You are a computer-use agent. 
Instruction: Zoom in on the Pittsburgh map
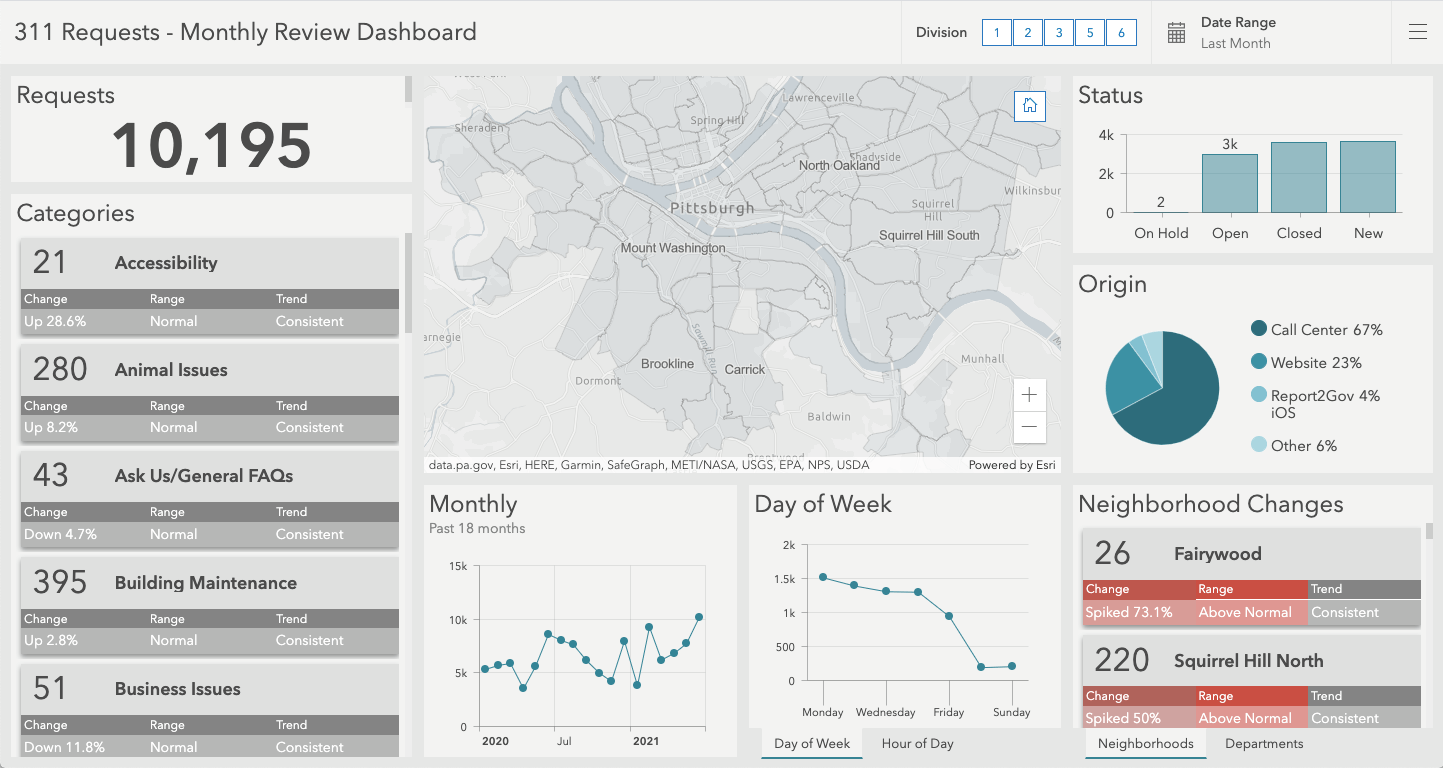pyautogui.click(x=1029, y=394)
